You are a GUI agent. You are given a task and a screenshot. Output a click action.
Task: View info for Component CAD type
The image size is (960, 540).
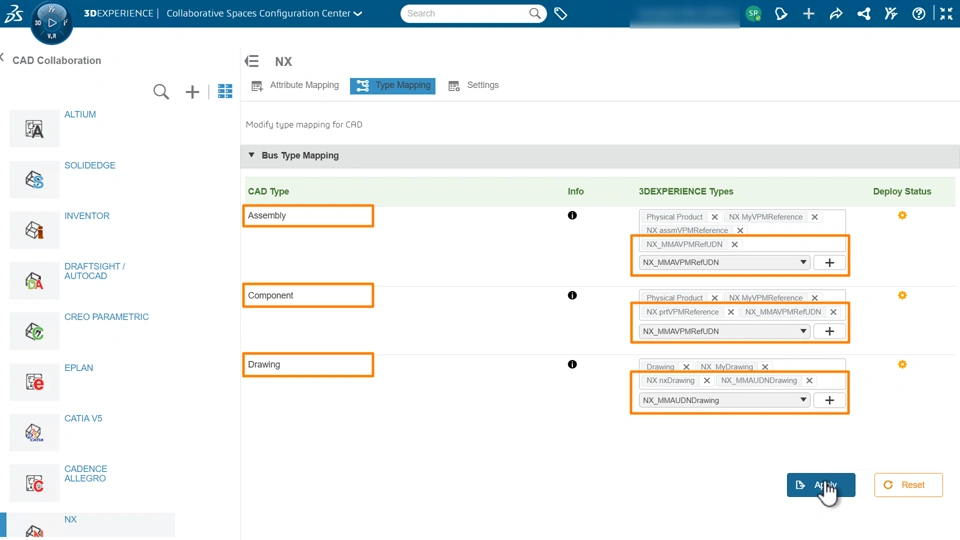tap(572, 295)
